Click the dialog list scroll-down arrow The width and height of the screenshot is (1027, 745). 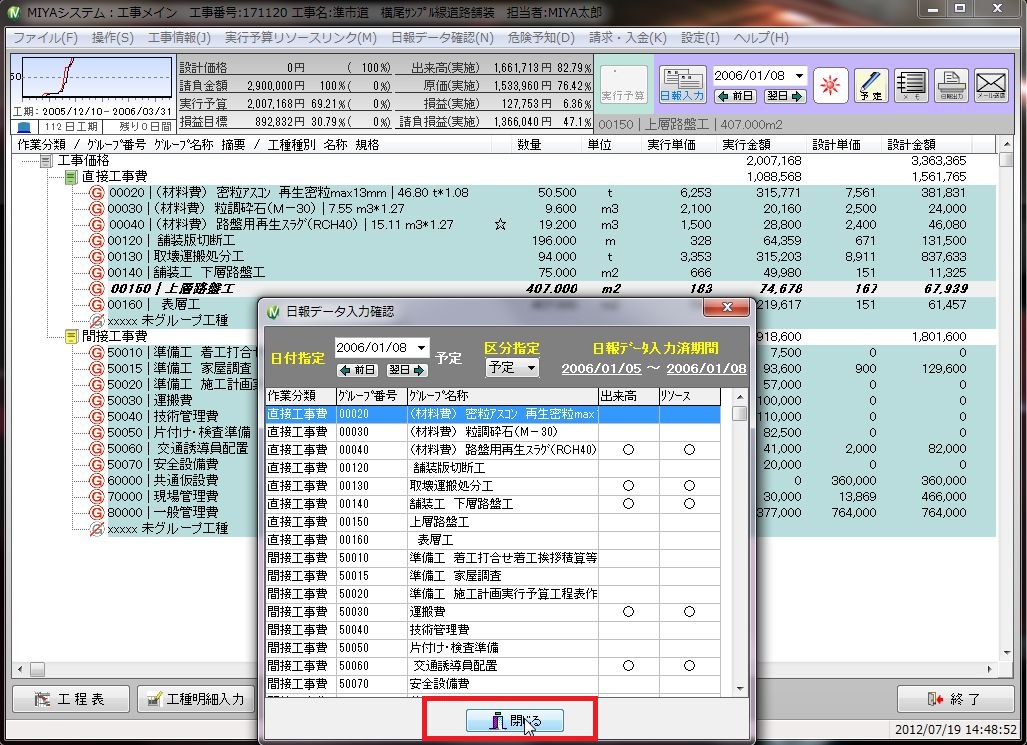[740, 688]
